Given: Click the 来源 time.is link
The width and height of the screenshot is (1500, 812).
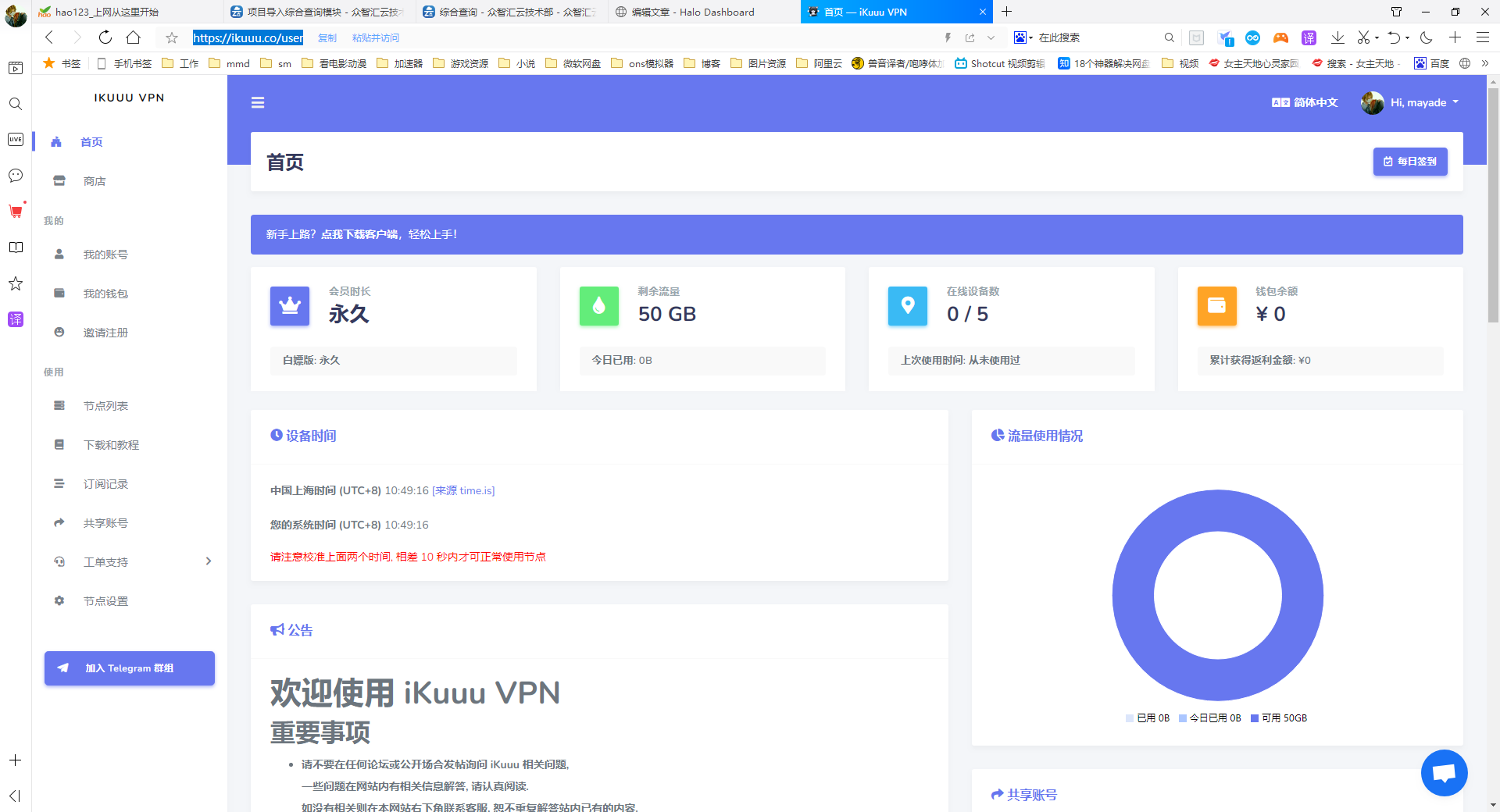Looking at the screenshot, I should 463,490.
